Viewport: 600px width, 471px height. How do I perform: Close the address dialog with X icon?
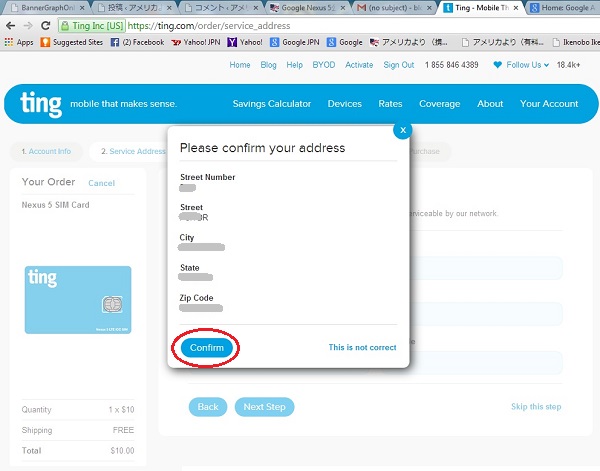coord(403,130)
